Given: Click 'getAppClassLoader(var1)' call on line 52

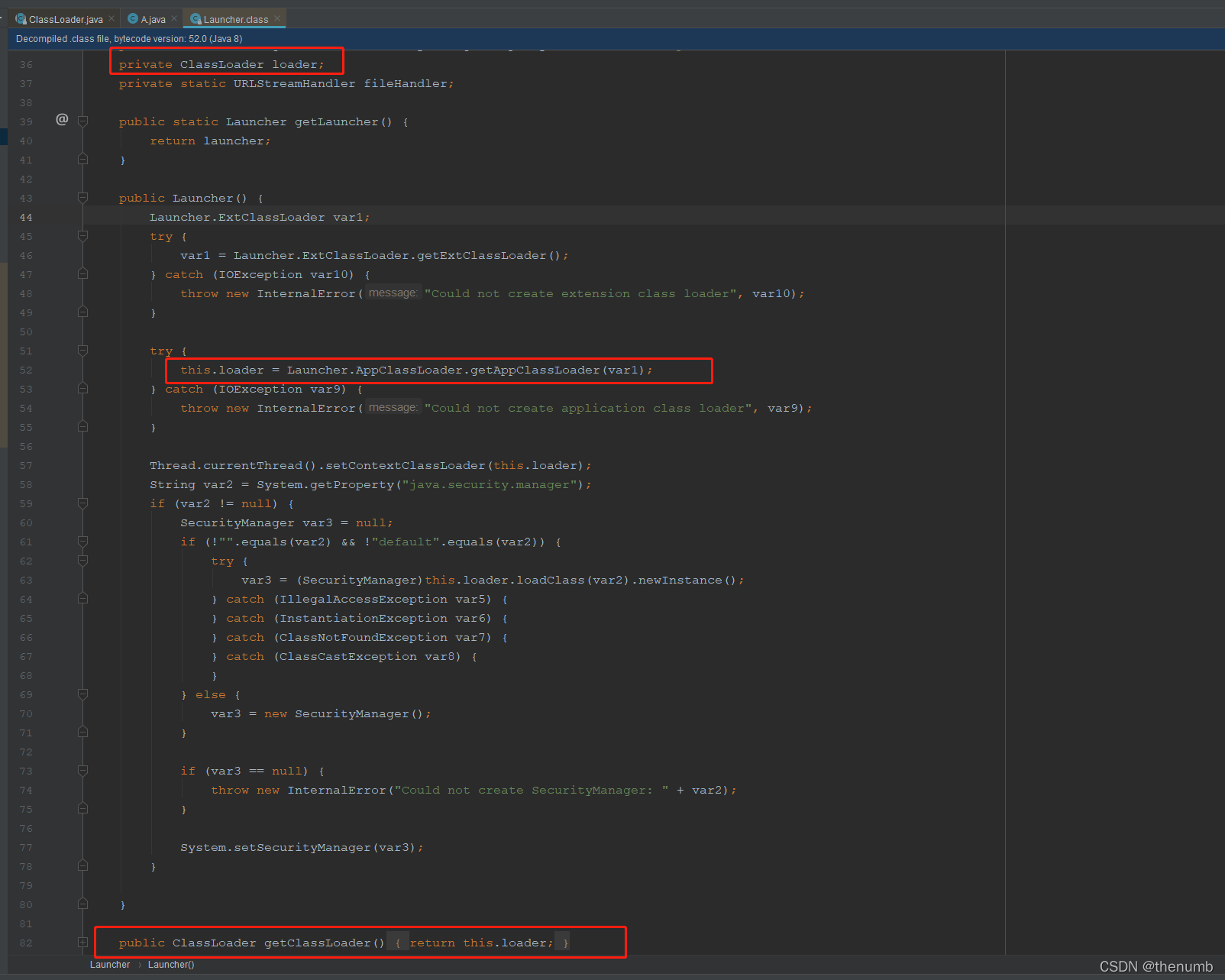Looking at the screenshot, I should tap(558, 370).
